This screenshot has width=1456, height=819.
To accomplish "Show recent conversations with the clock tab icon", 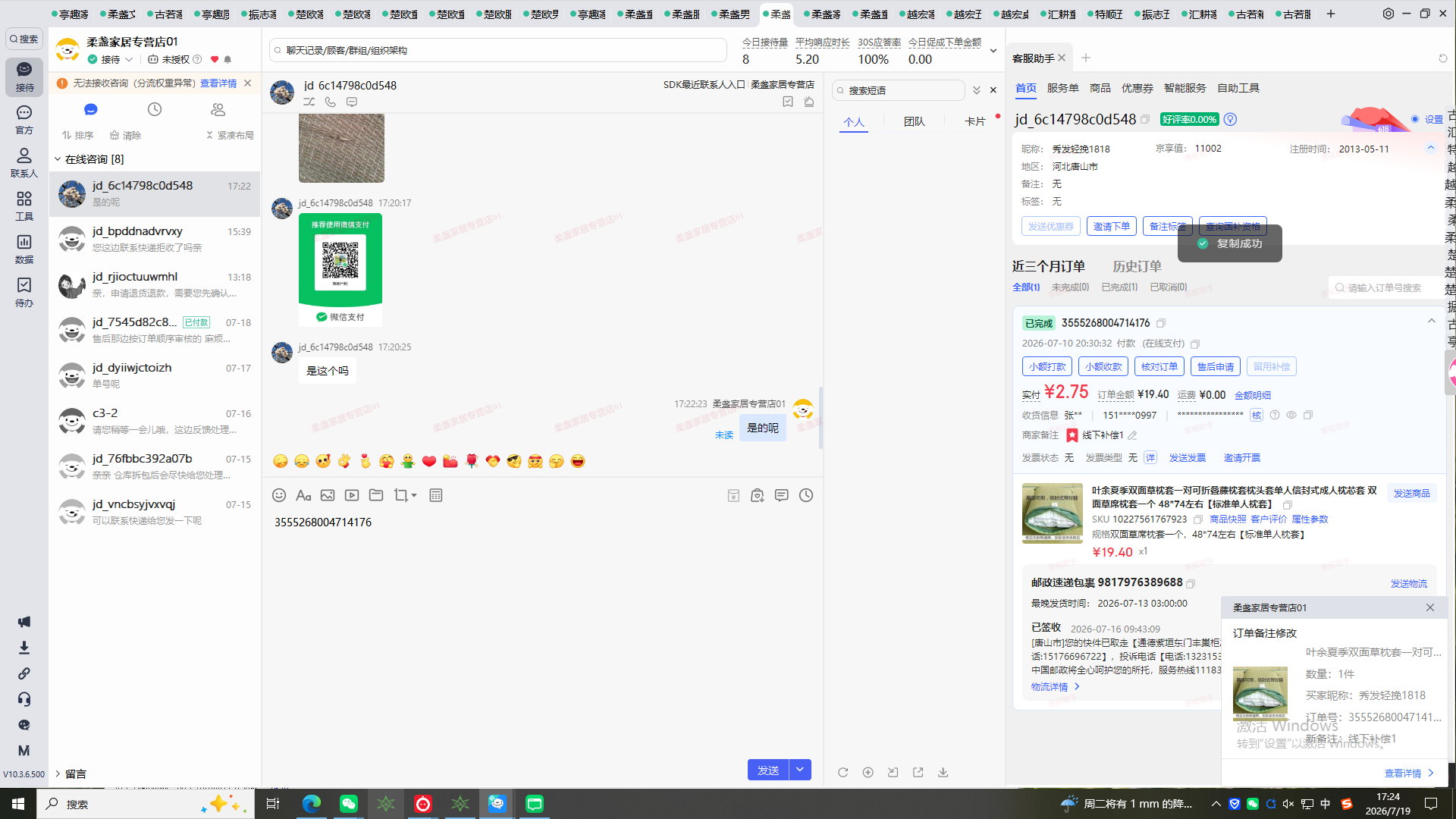I will 155,110.
